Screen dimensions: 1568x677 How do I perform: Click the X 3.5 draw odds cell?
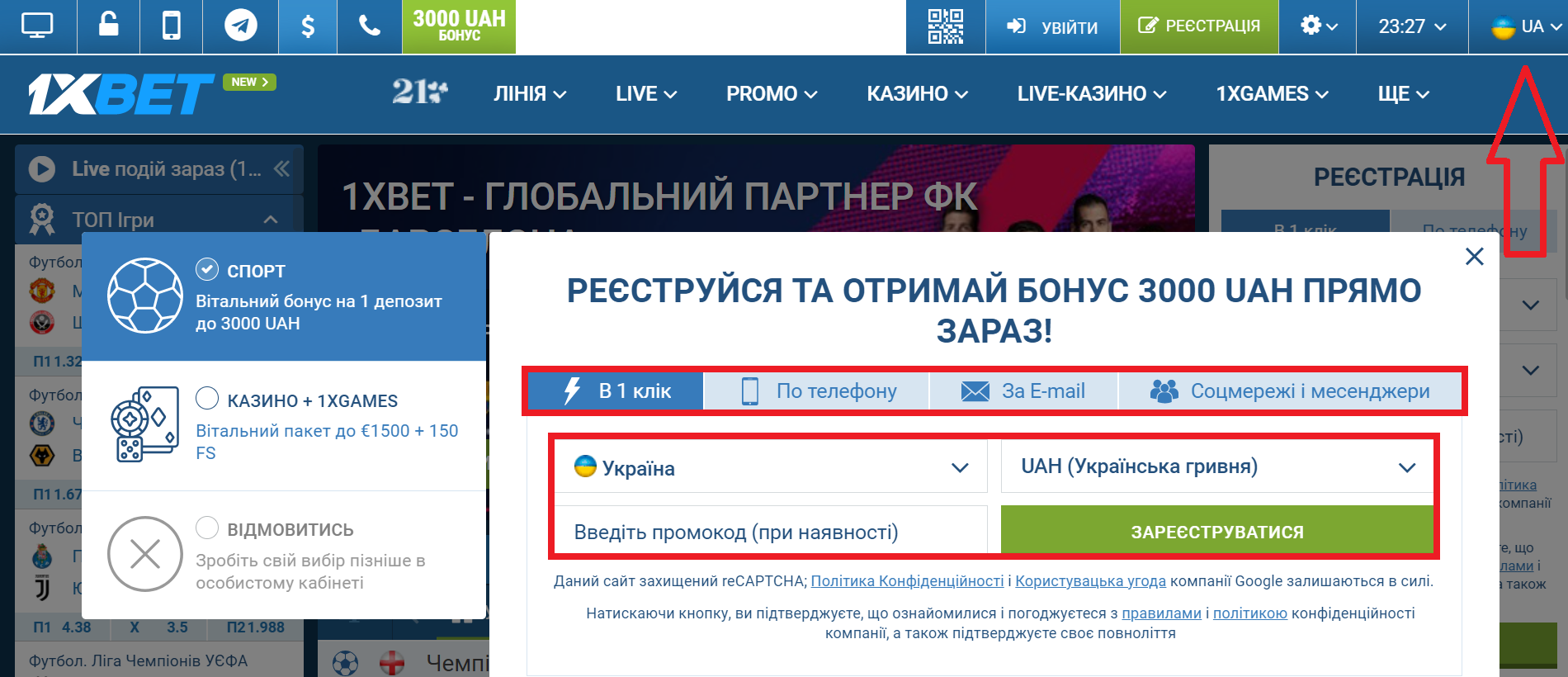[157, 627]
